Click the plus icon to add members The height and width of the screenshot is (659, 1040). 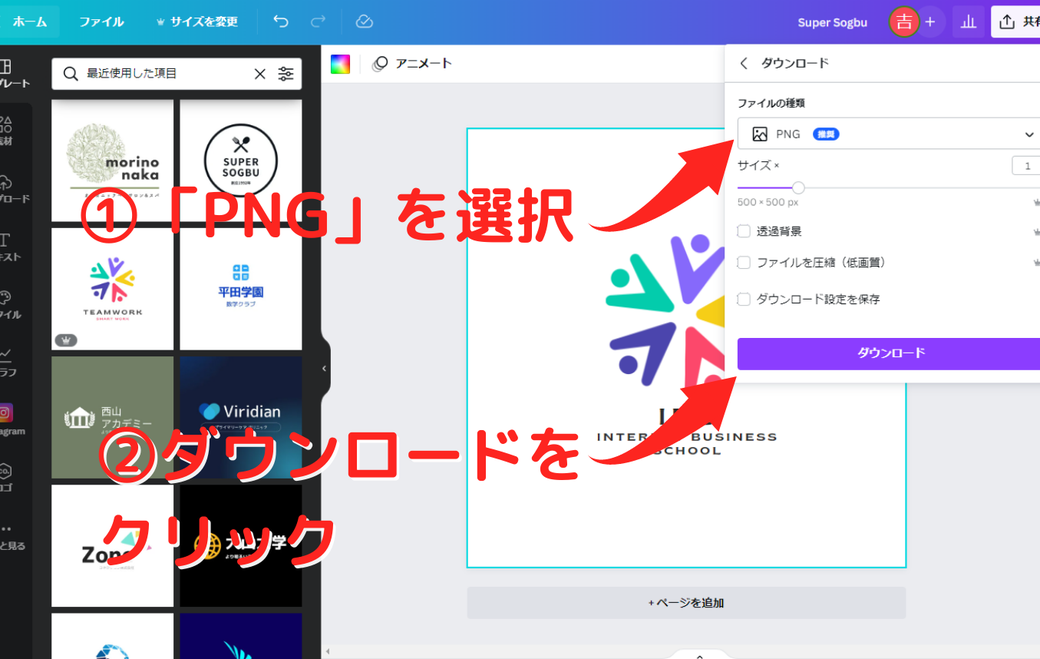point(930,22)
